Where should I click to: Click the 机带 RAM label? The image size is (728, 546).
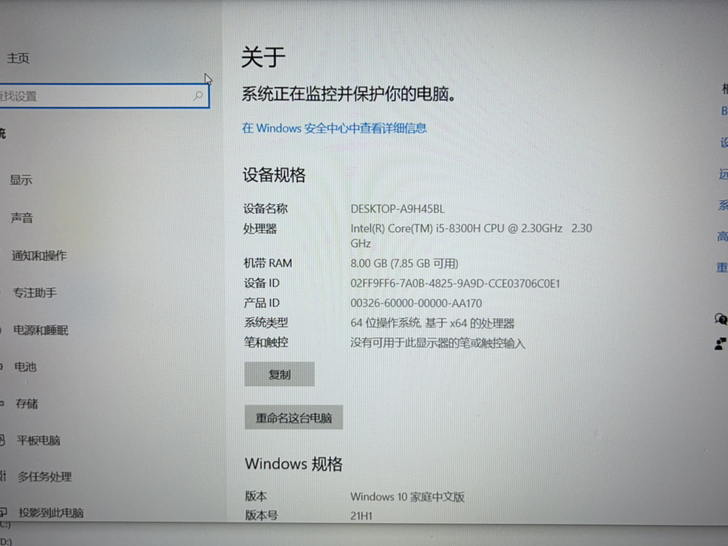[268, 263]
